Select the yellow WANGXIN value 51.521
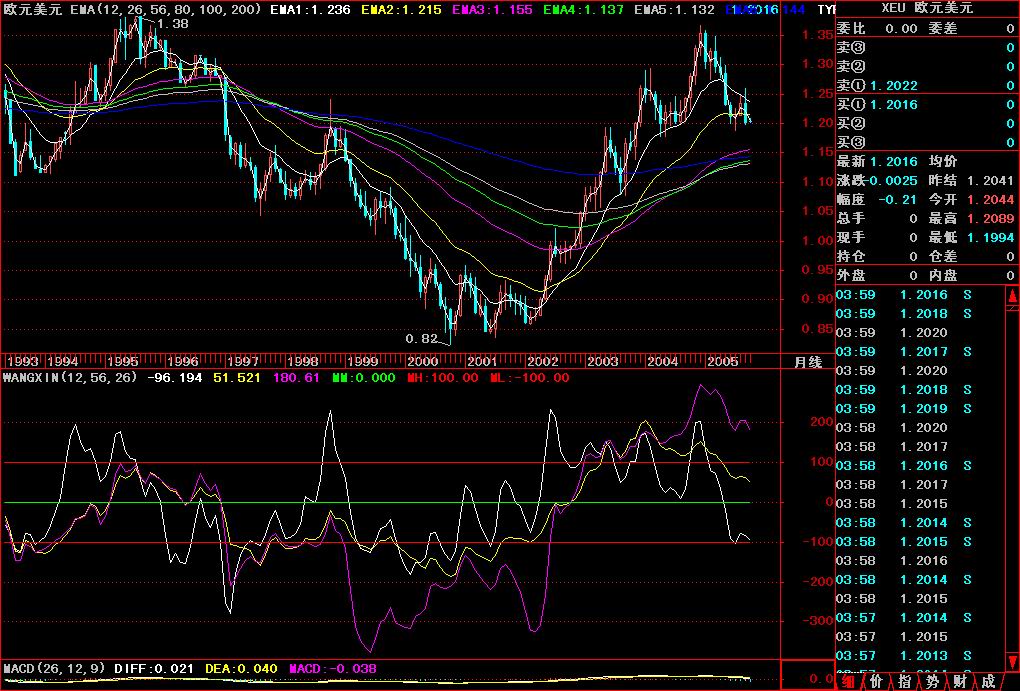This screenshot has height=691, width=1020. [x=237, y=377]
